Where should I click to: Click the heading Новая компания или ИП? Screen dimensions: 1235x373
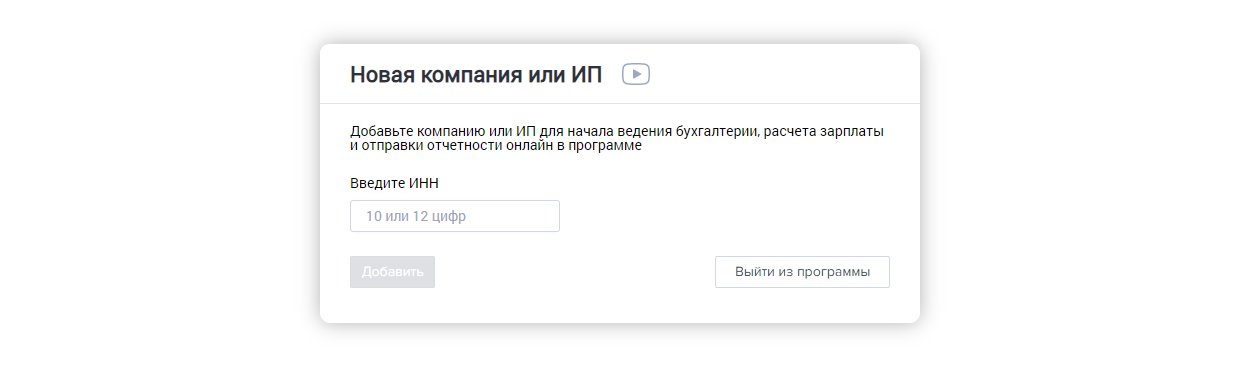tap(476, 75)
